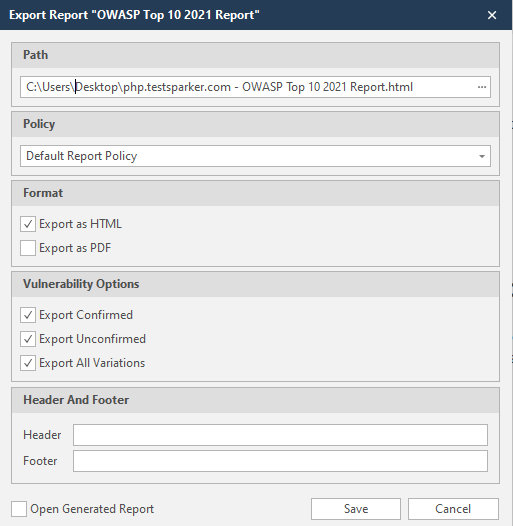The image size is (513, 526).
Task: Open the Policy dropdown arrow
Action: point(482,156)
